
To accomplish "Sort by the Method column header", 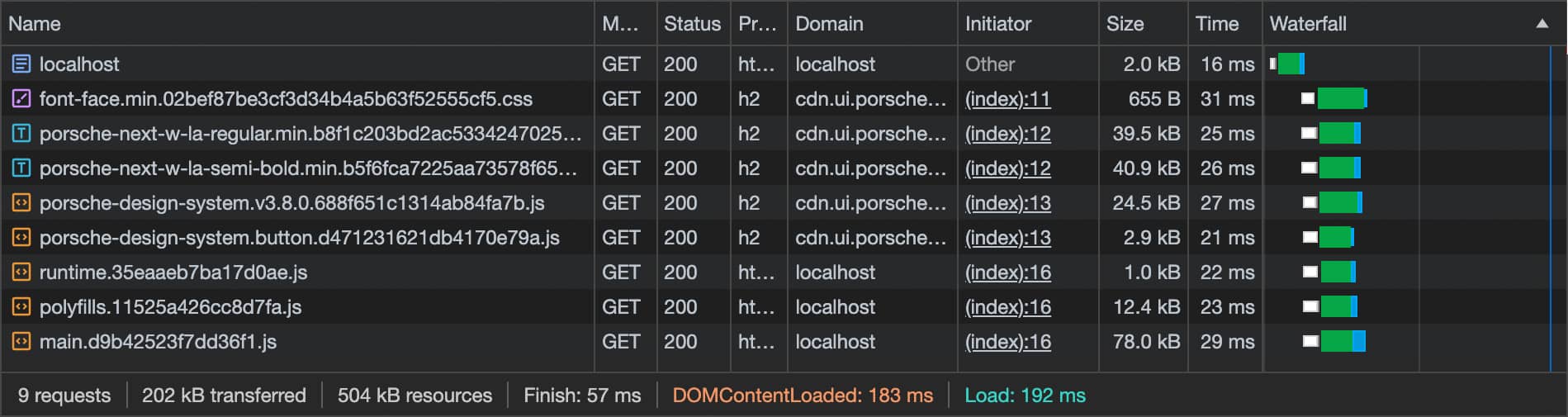I will click(x=625, y=23).
